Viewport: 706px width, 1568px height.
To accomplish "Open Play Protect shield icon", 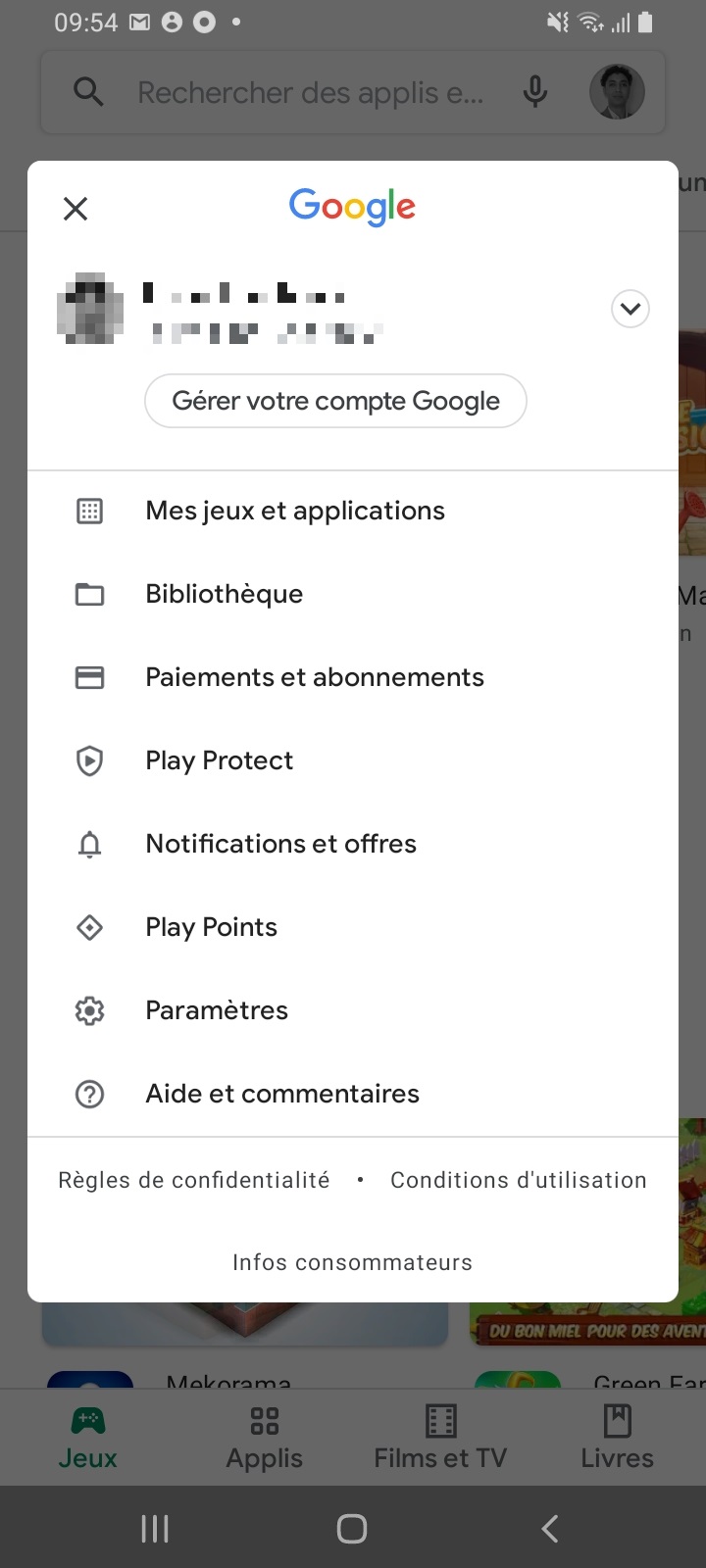I will pyautogui.click(x=90, y=760).
